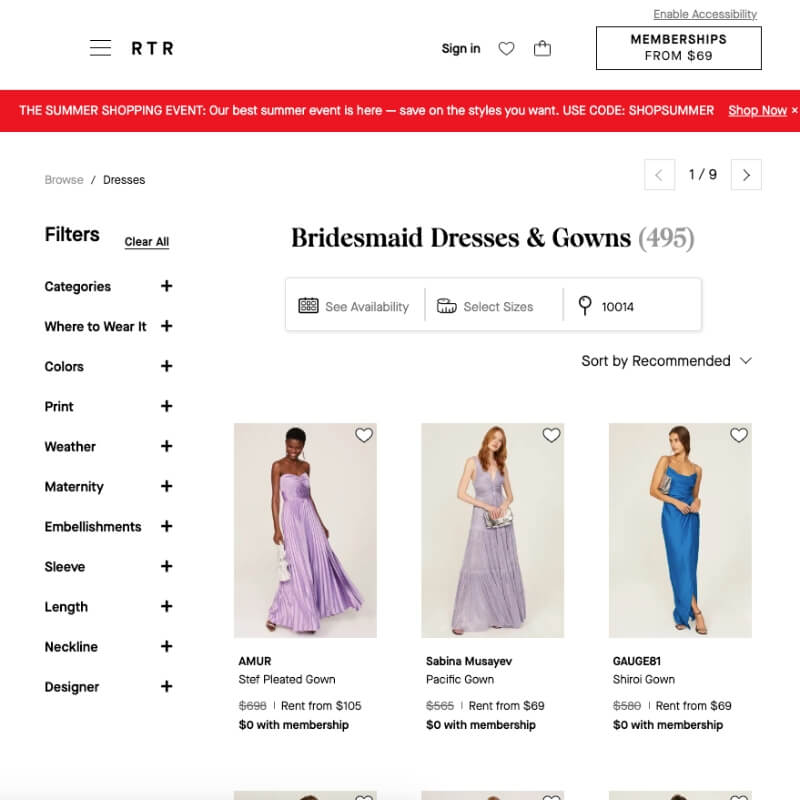Open the See Availability calendar picker

[356, 305]
